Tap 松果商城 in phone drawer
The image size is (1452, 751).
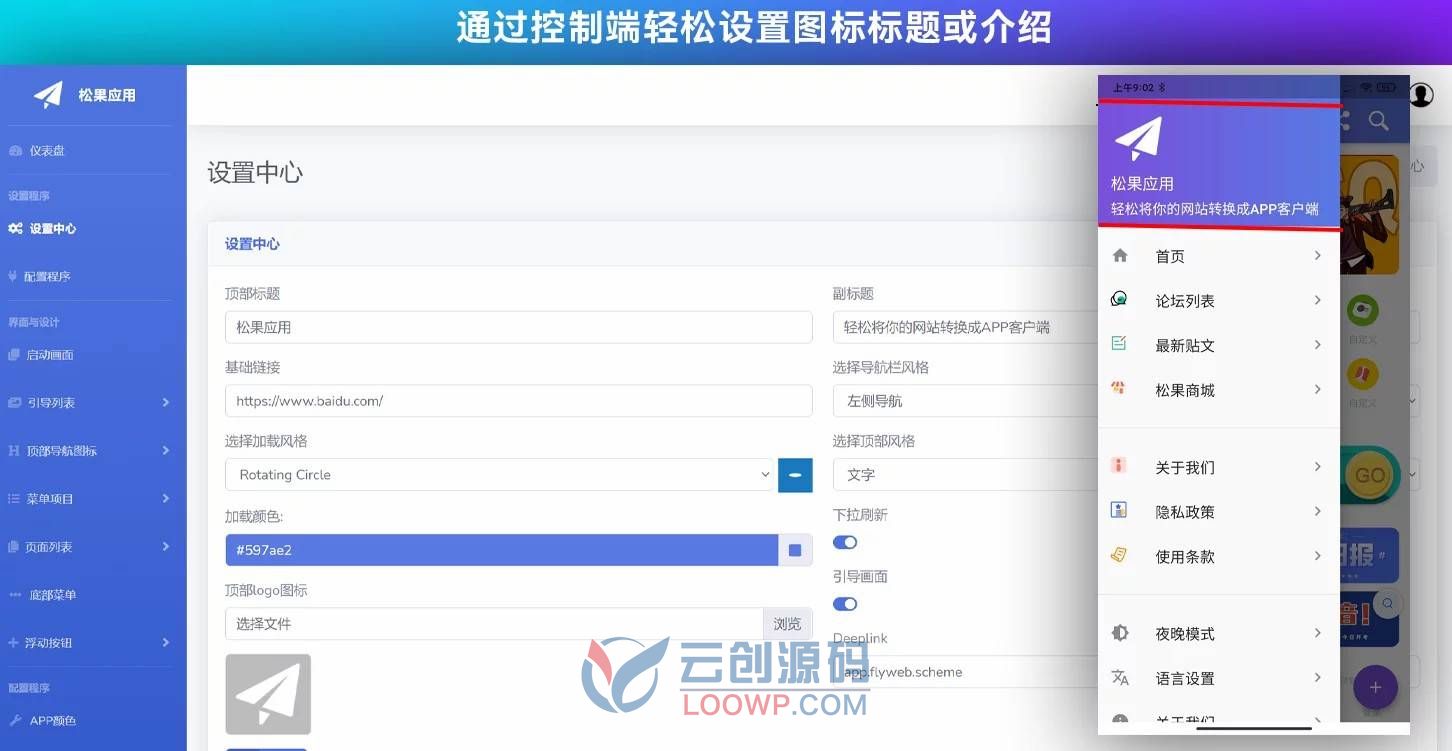click(x=1185, y=390)
